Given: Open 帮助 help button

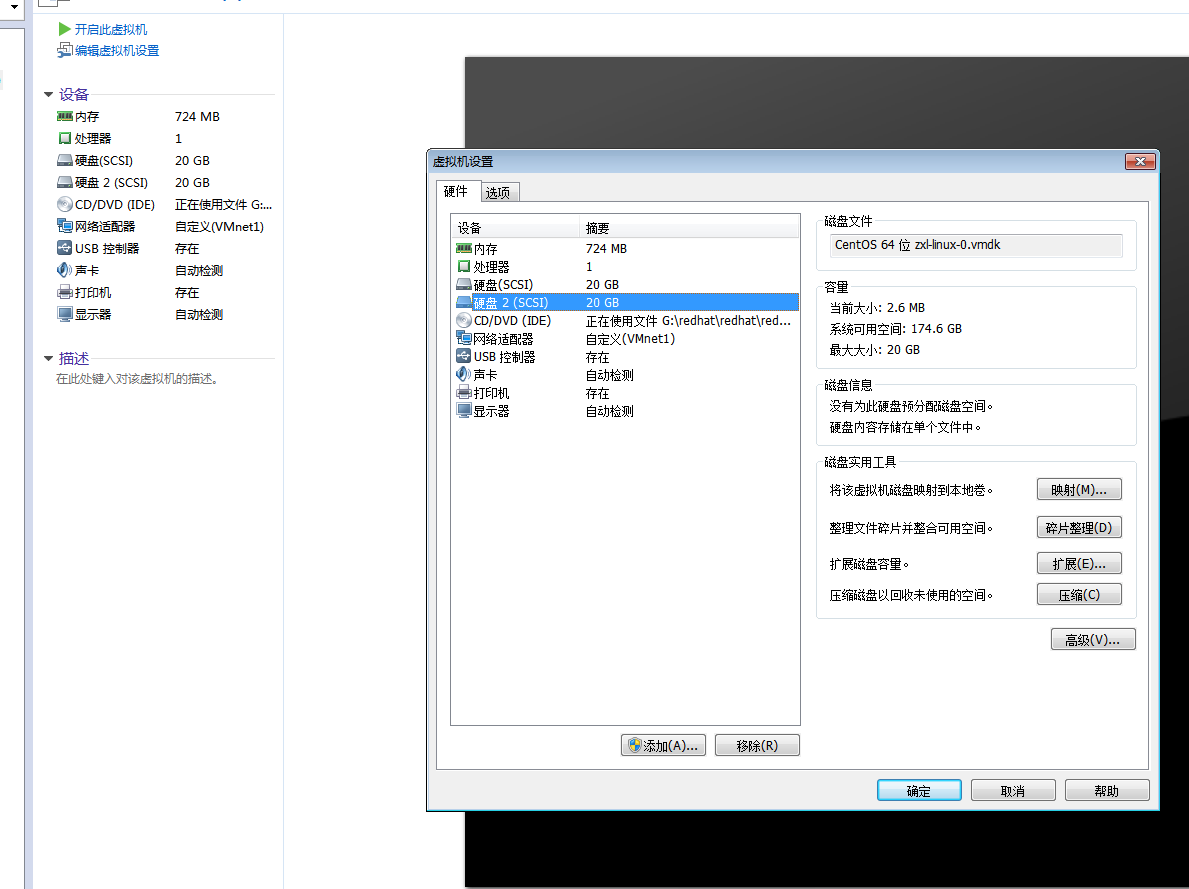Looking at the screenshot, I should pos(1107,790).
